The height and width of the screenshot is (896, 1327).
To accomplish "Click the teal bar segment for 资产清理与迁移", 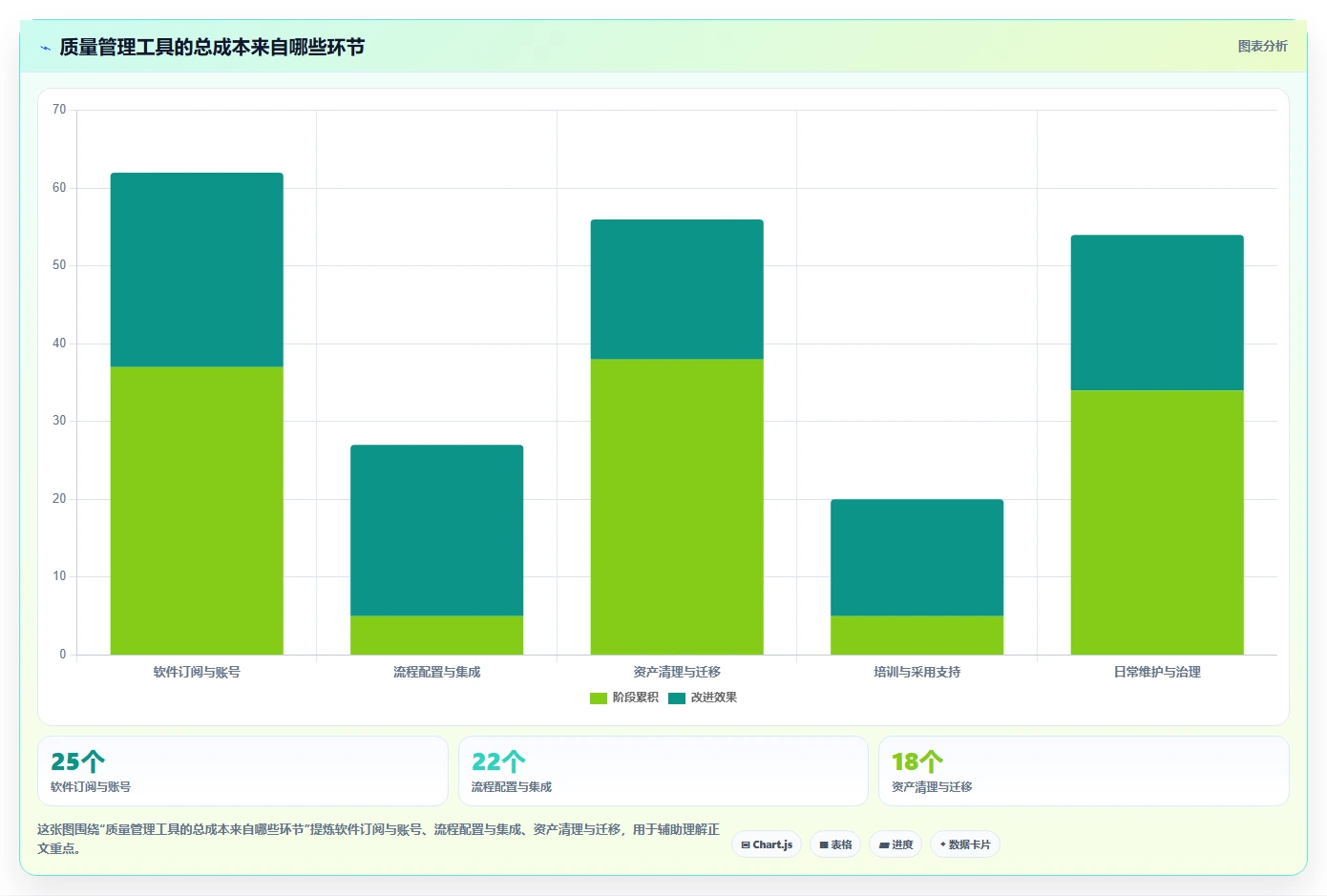I will pos(677,289).
